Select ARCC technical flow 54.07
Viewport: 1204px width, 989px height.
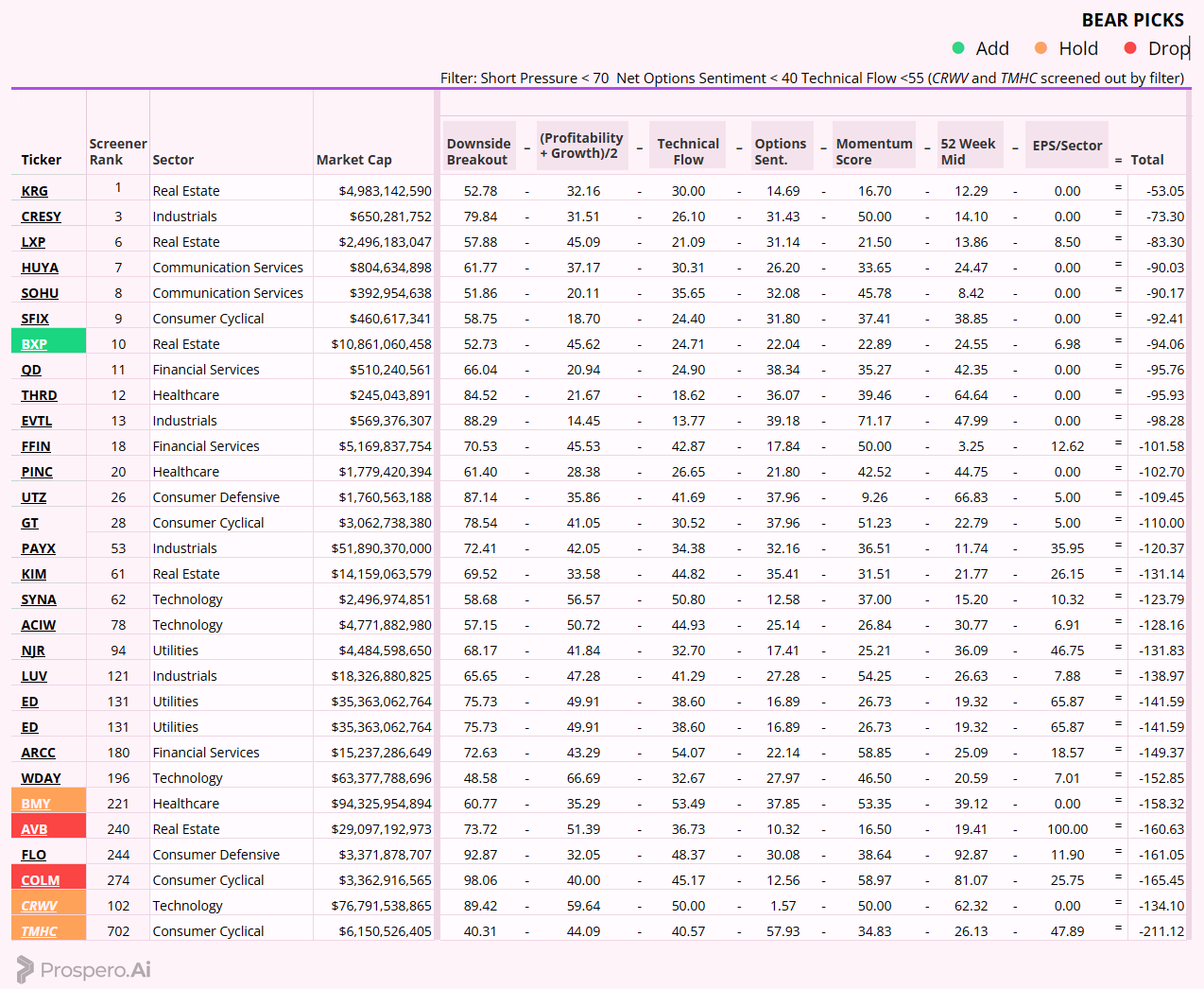coord(688,753)
